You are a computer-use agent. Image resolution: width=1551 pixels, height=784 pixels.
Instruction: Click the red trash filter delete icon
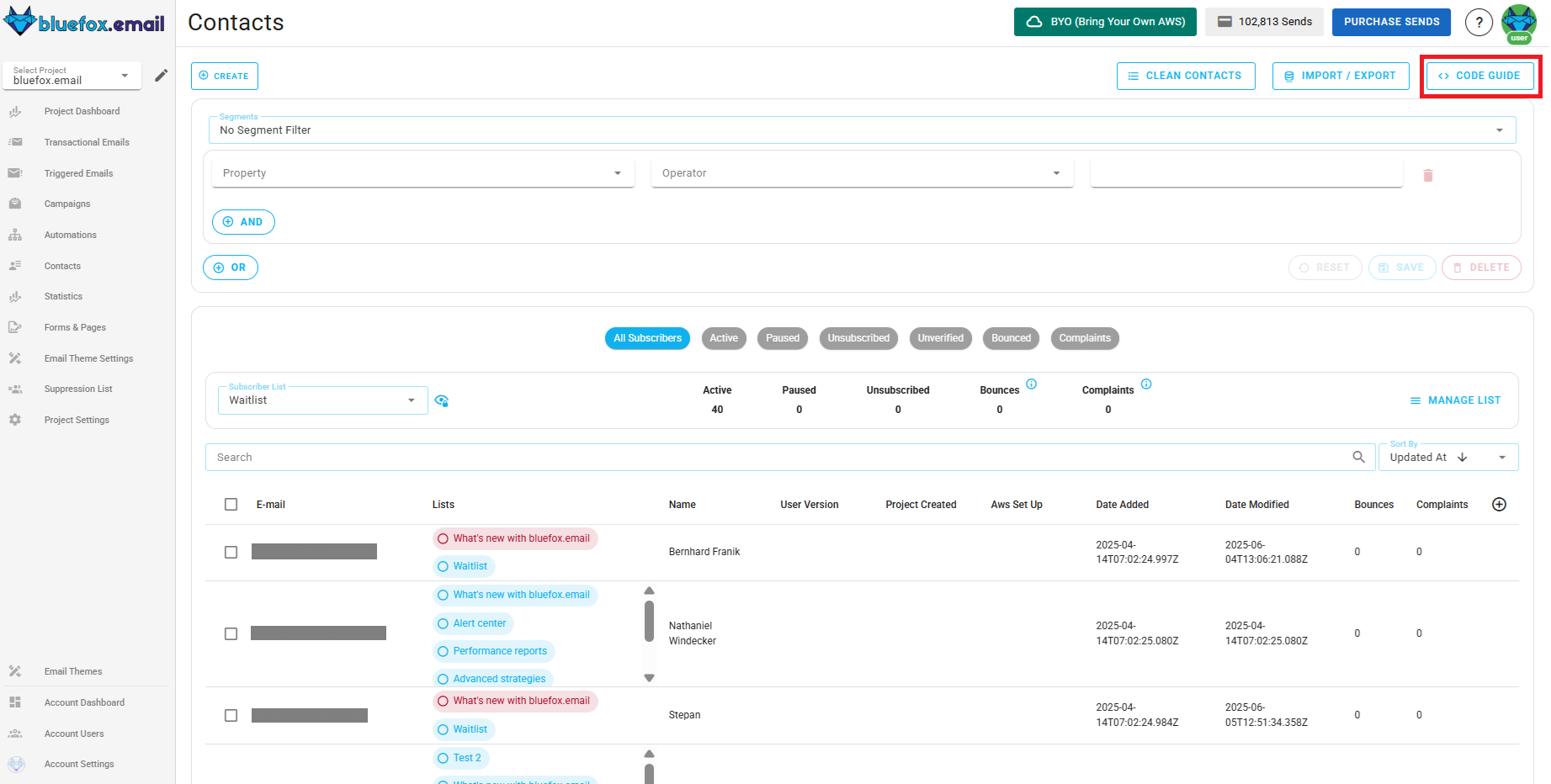pos(1427,175)
